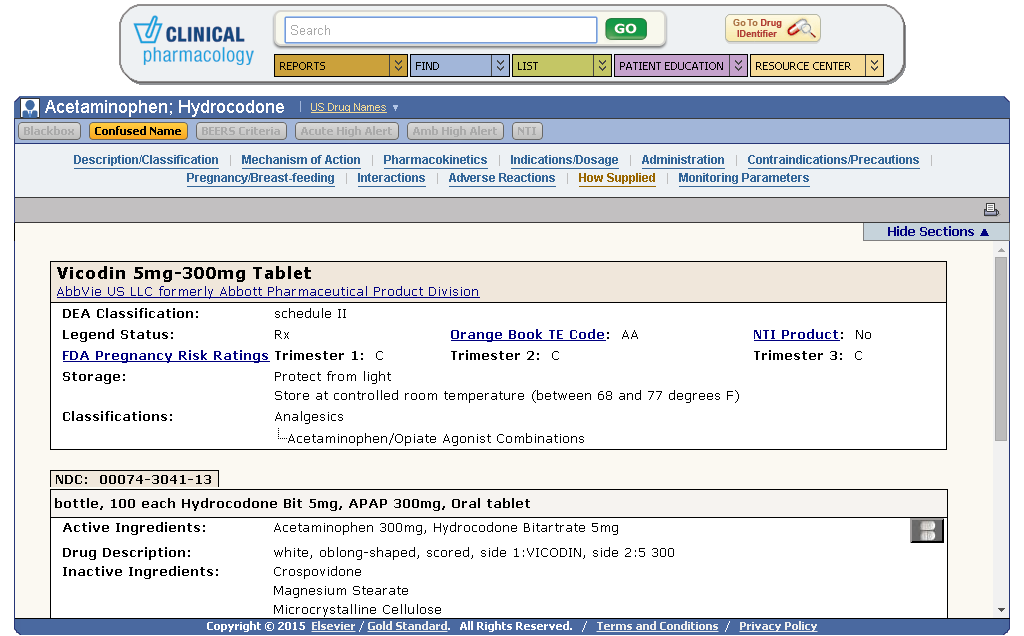The width and height of the screenshot is (1024, 636).
Task: Click the Amb High Alert badge
Action: [455, 131]
